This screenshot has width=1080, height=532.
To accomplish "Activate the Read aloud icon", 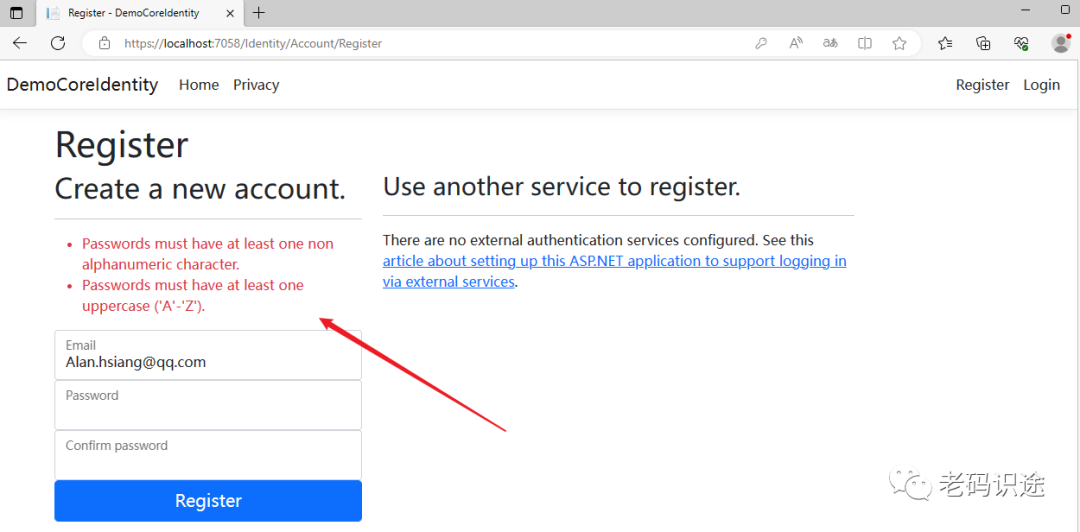I will [x=796, y=43].
